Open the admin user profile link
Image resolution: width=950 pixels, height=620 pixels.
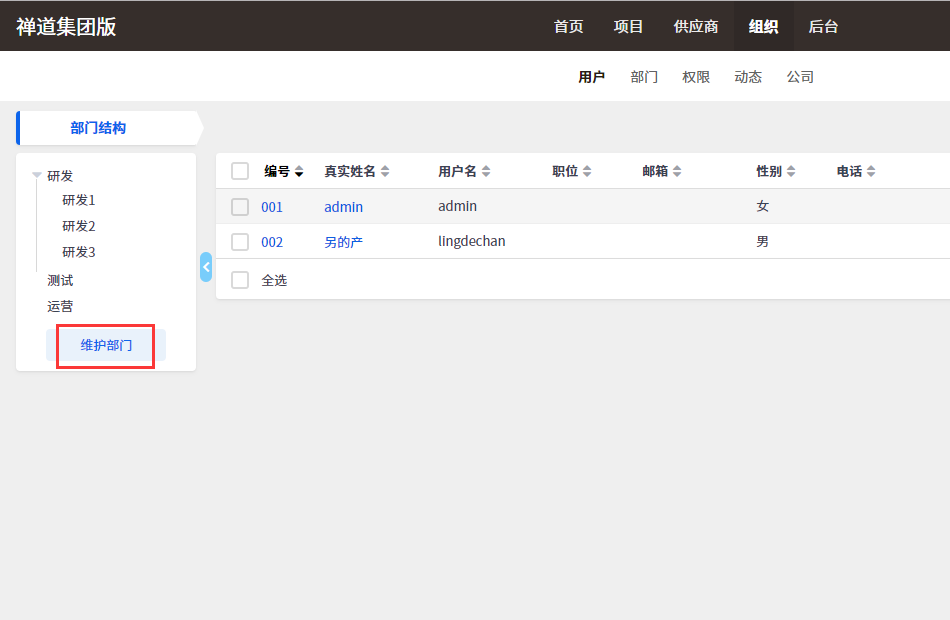343,207
